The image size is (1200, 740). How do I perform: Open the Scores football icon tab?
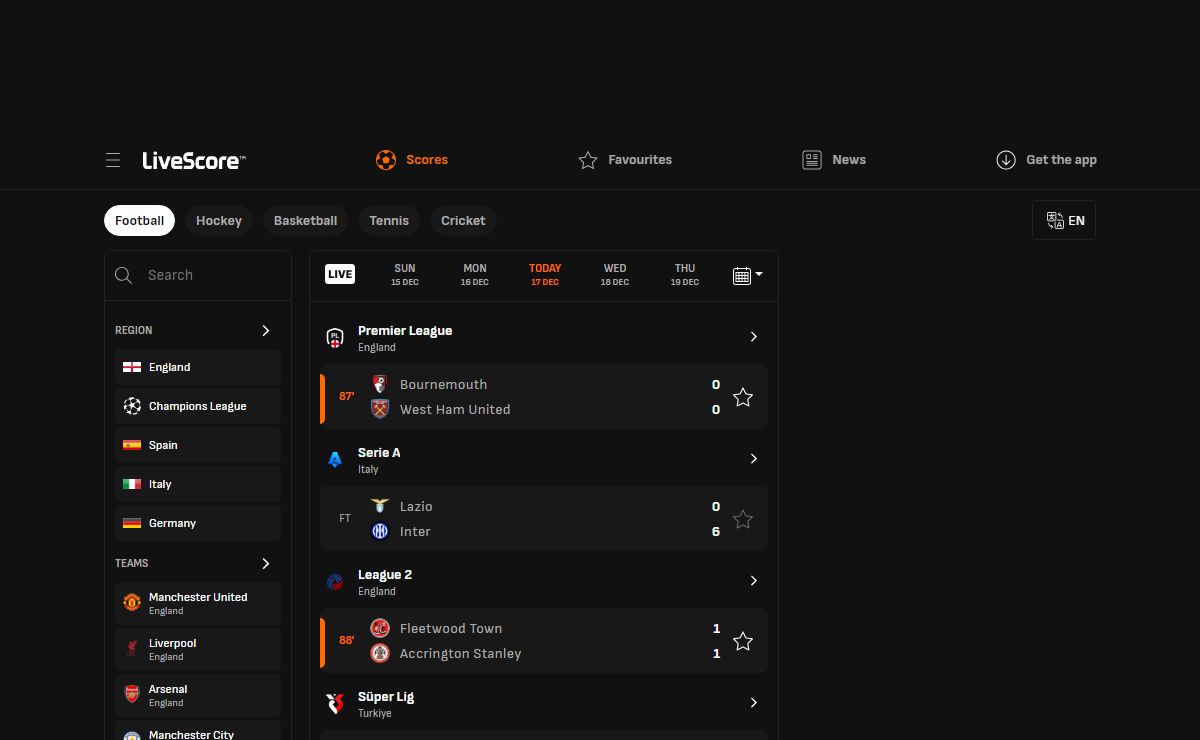pos(411,160)
